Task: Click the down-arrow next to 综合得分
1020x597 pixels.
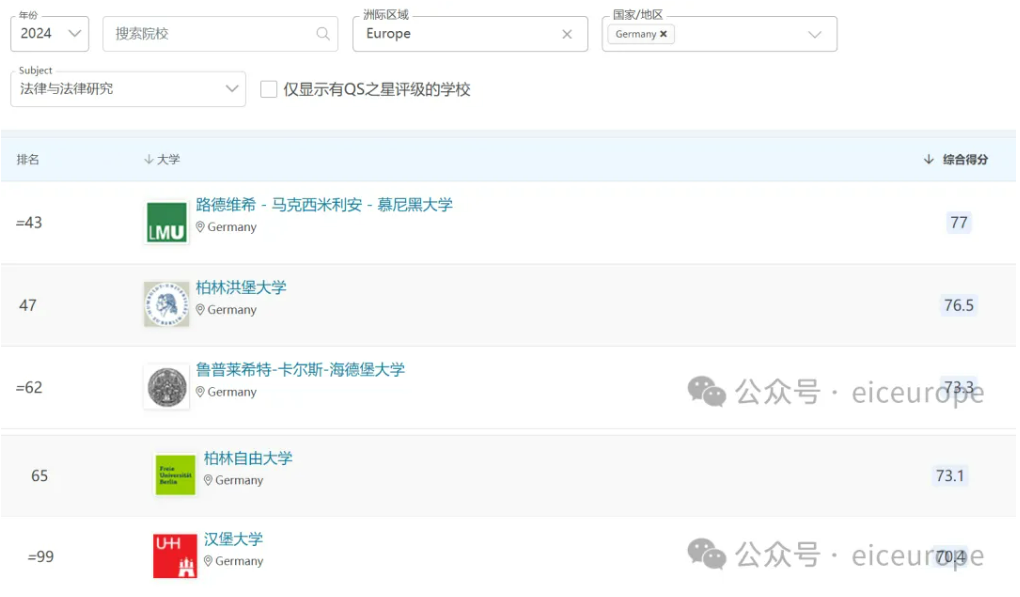Action: pos(929,159)
